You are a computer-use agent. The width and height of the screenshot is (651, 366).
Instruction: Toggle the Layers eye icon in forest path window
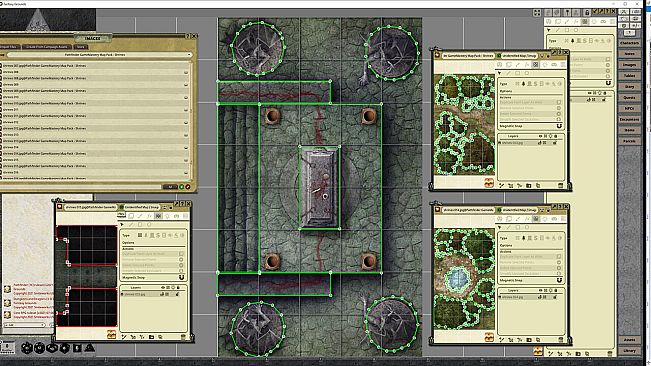click(x=540, y=136)
